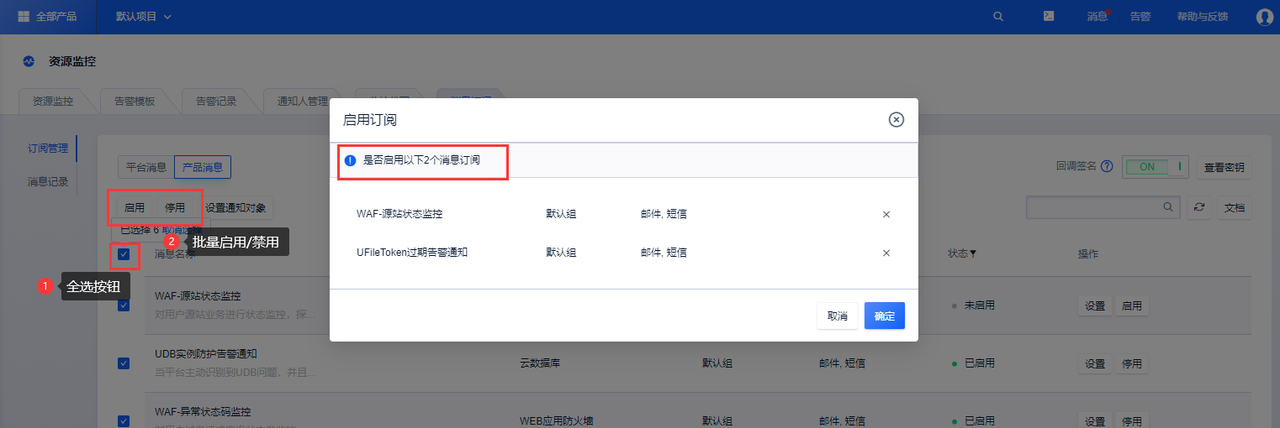Open the user account avatar

[x=1263, y=16]
